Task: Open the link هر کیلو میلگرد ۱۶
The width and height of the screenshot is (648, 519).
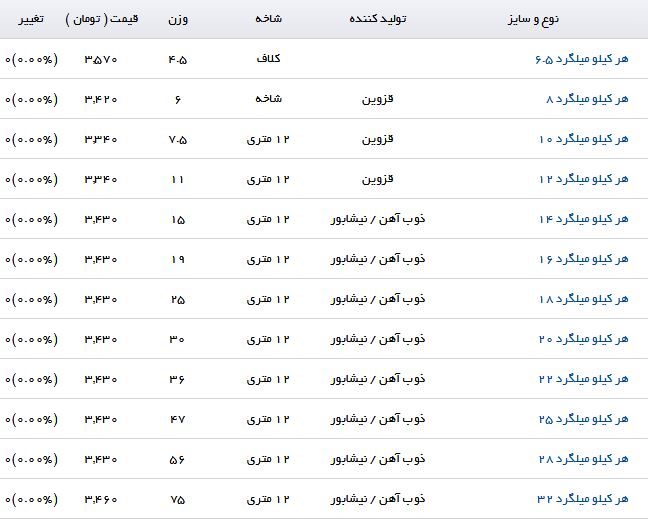Action: [584, 260]
